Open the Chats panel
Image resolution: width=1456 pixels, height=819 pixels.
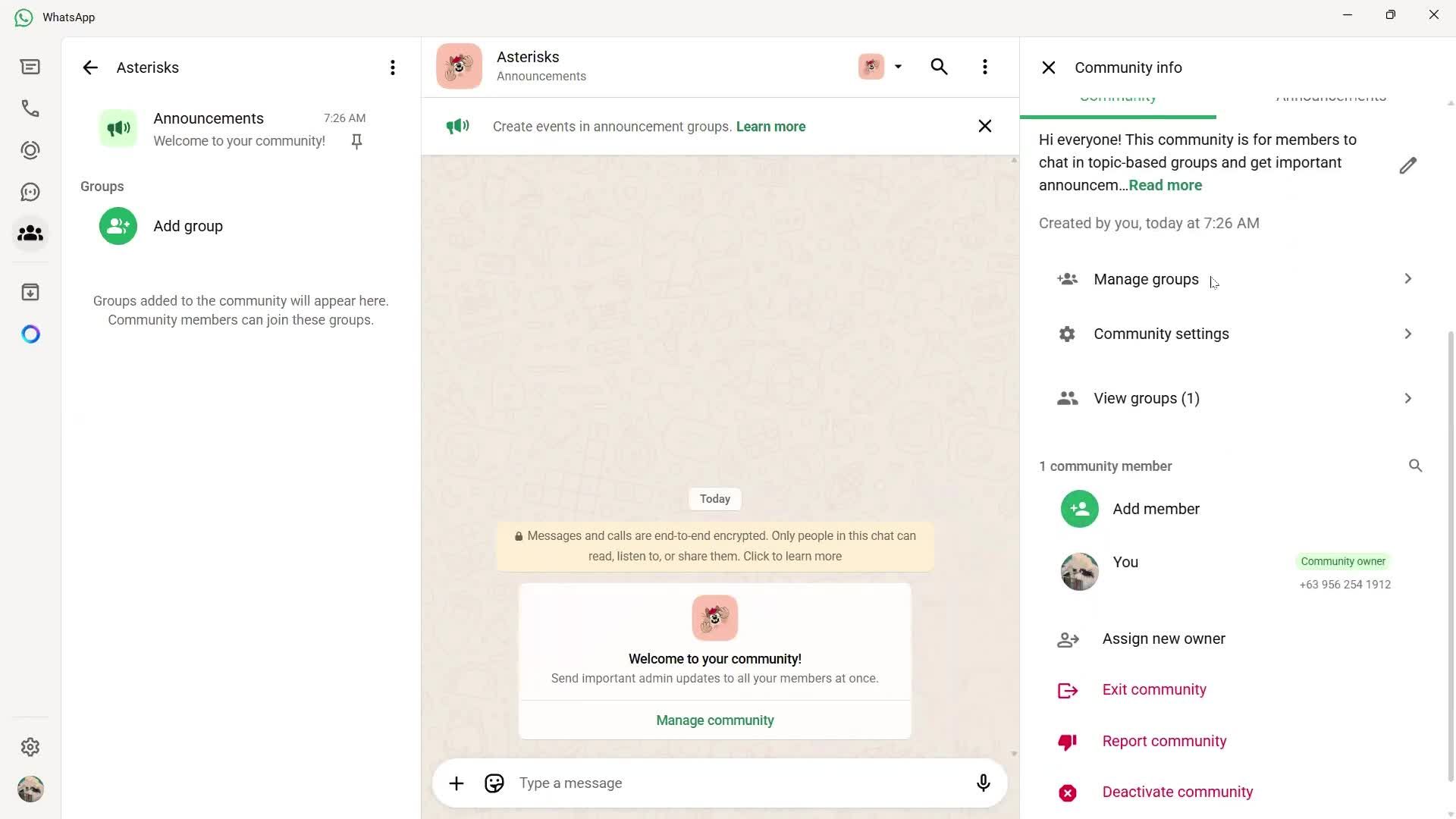pos(30,67)
